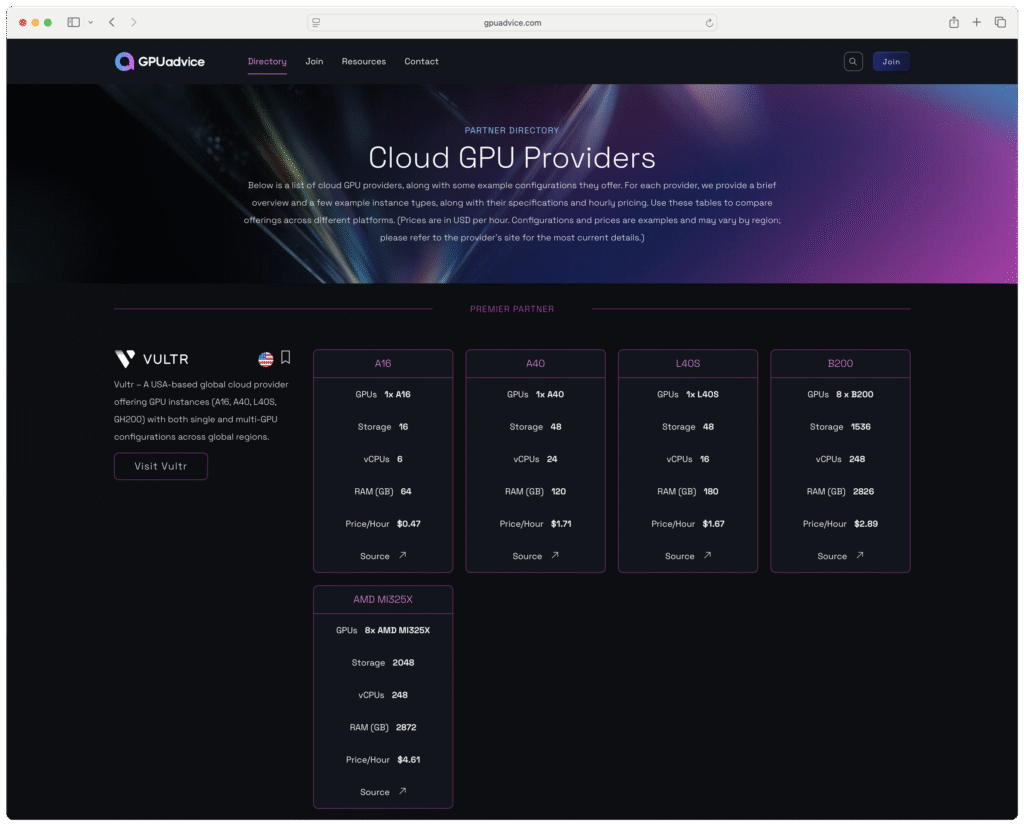Image resolution: width=1024 pixels, height=826 pixels.
Task: Click the PREMIER PARTNER label
Action: pyautogui.click(x=512, y=309)
